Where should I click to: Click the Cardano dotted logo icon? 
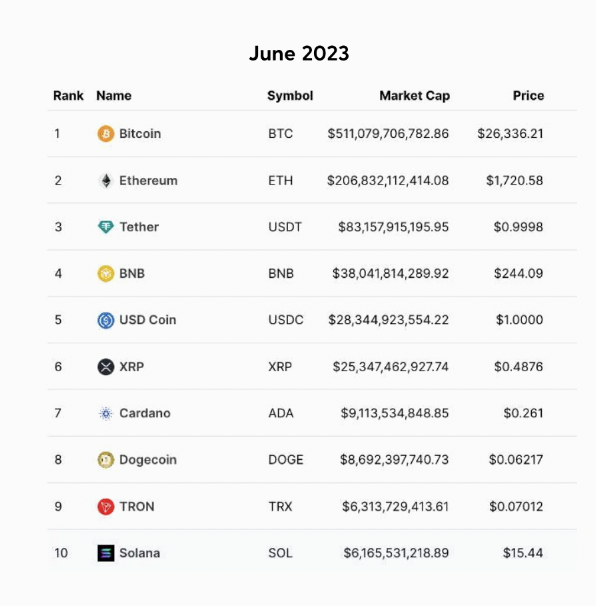tap(106, 414)
